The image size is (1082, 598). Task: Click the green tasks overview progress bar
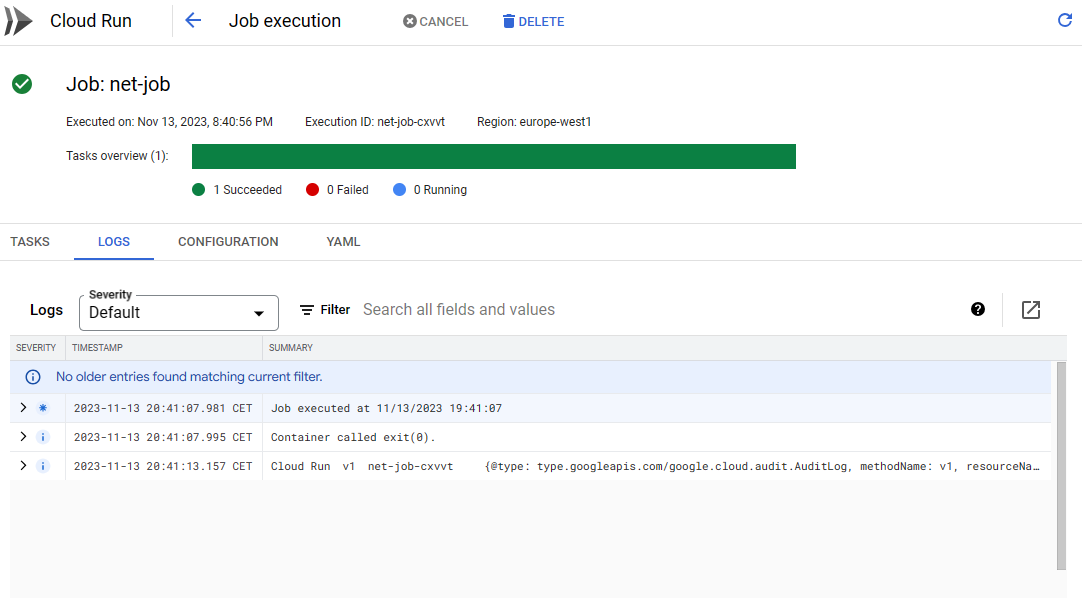click(493, 157)
